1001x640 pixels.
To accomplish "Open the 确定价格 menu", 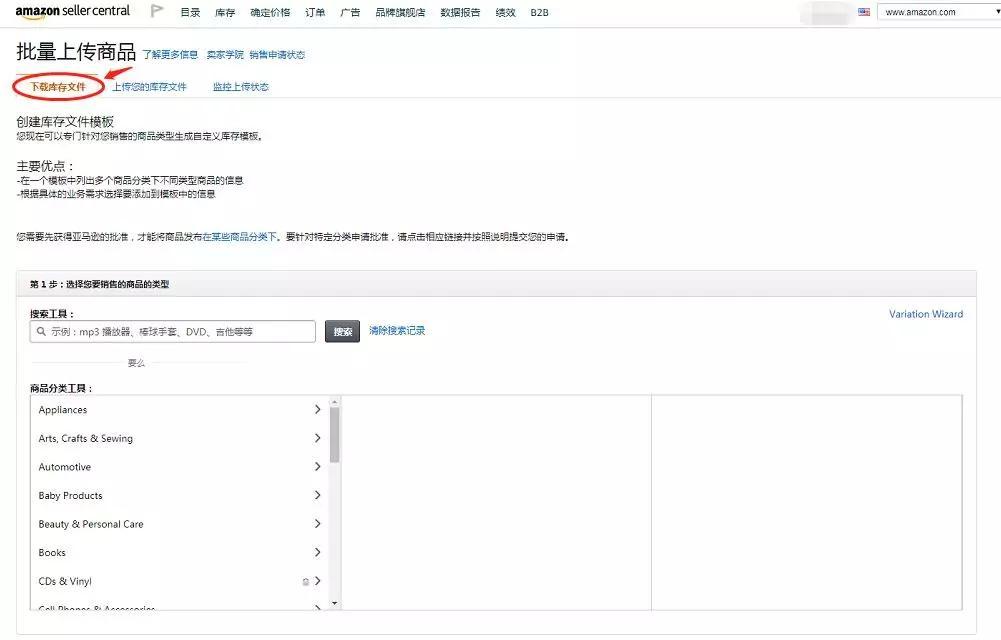I will 270,12.
